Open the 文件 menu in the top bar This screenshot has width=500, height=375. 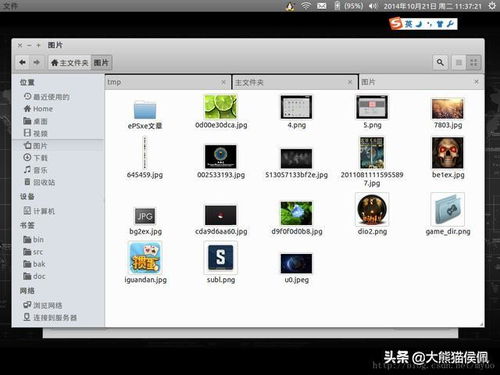[x=10, y=6]
